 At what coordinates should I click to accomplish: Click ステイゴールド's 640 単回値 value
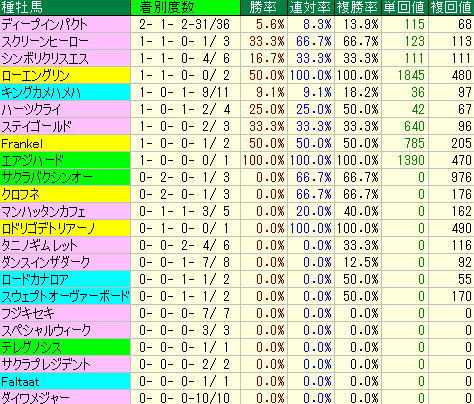(x=414, y=126)
